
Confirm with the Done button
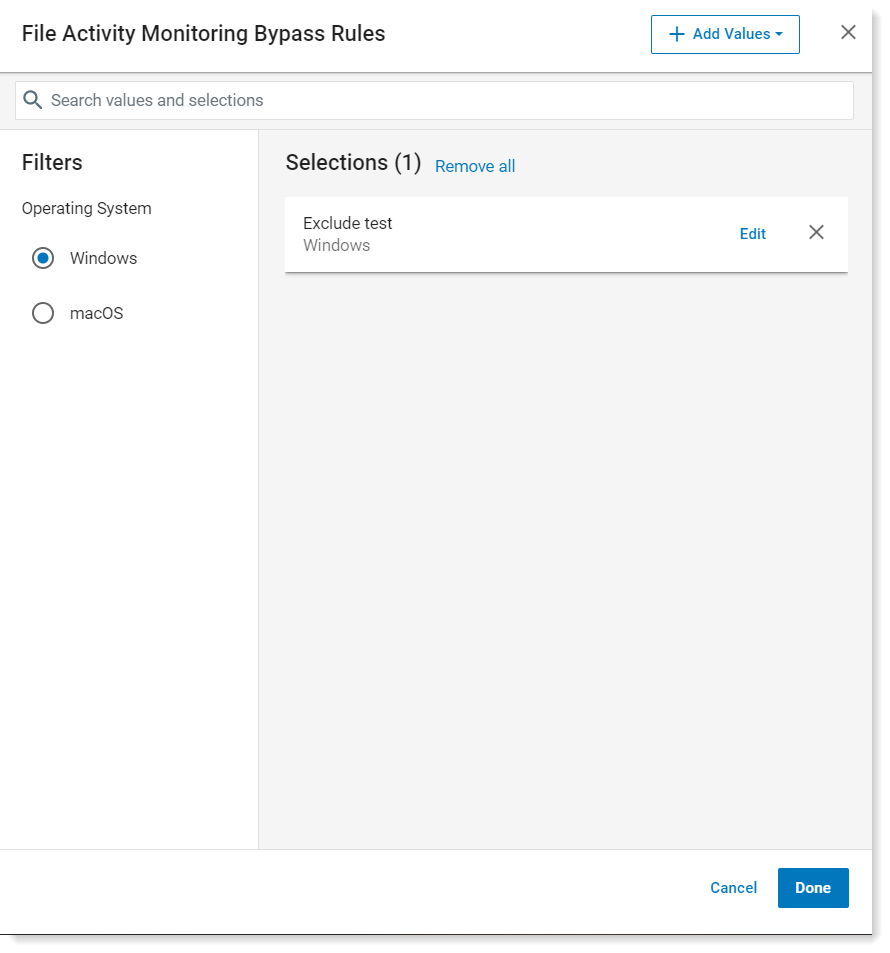813,888
